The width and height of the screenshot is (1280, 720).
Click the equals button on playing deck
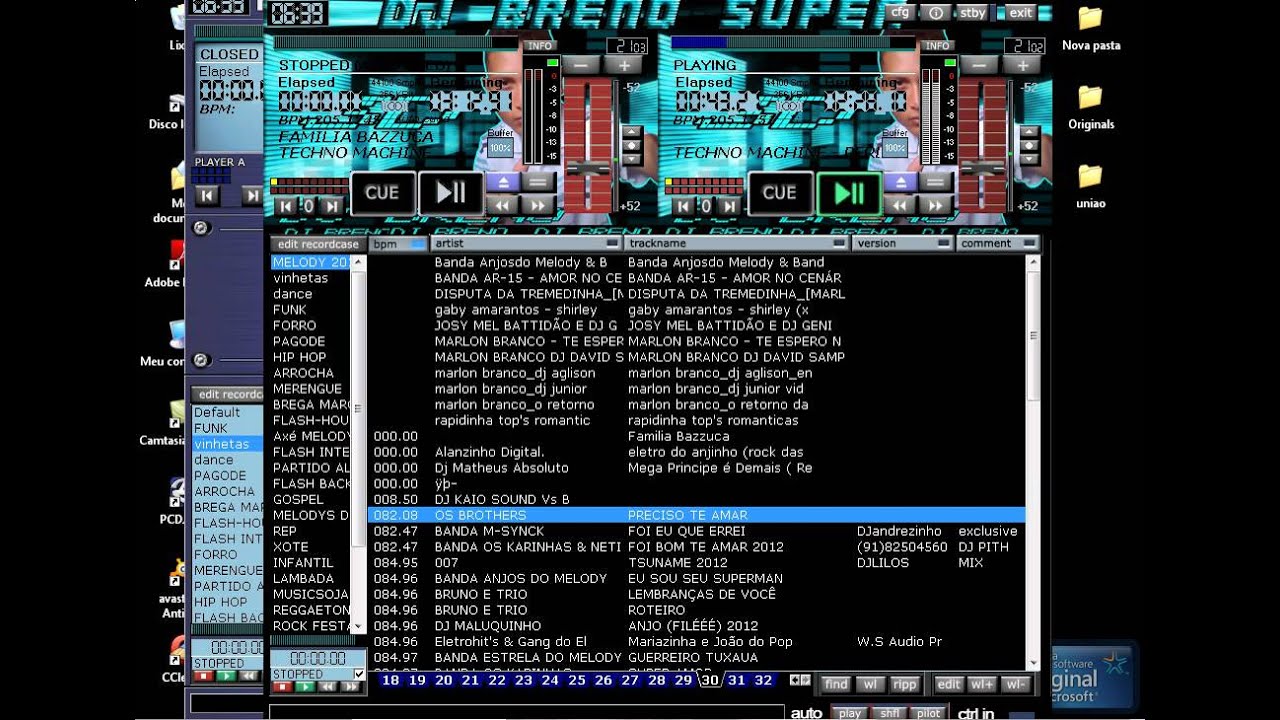(935, 182)
